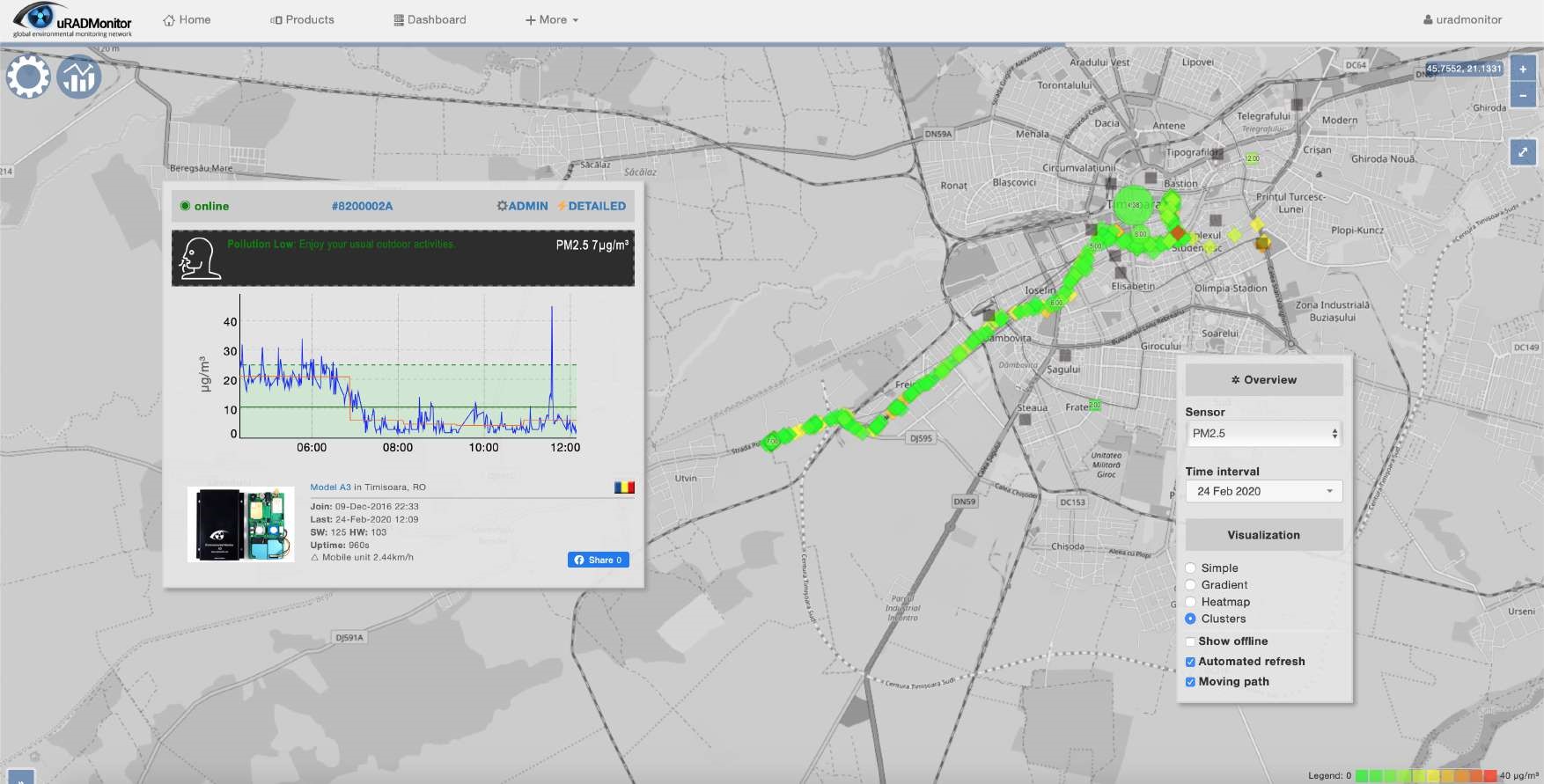The width and height of the screenshot is (1544, 784).
Task: Open the chart statistics round icon
Action: 79,77
